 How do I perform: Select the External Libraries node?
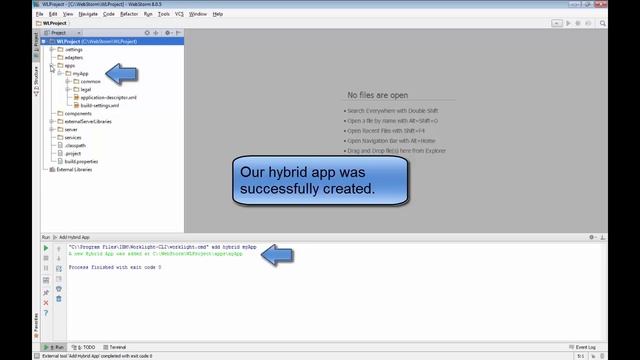point(71,169)
